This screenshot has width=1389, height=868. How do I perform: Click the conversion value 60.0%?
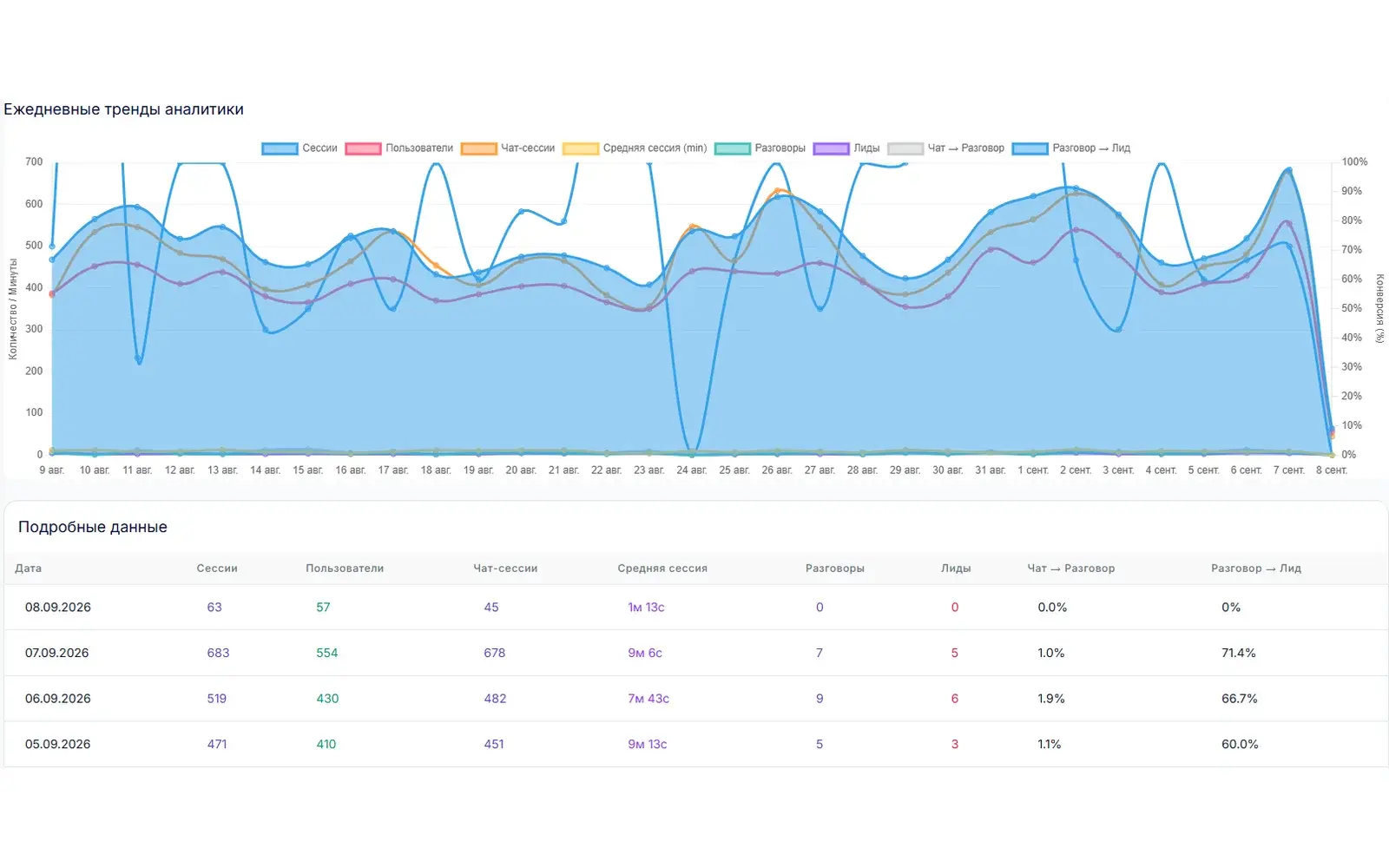(1240, 744)
